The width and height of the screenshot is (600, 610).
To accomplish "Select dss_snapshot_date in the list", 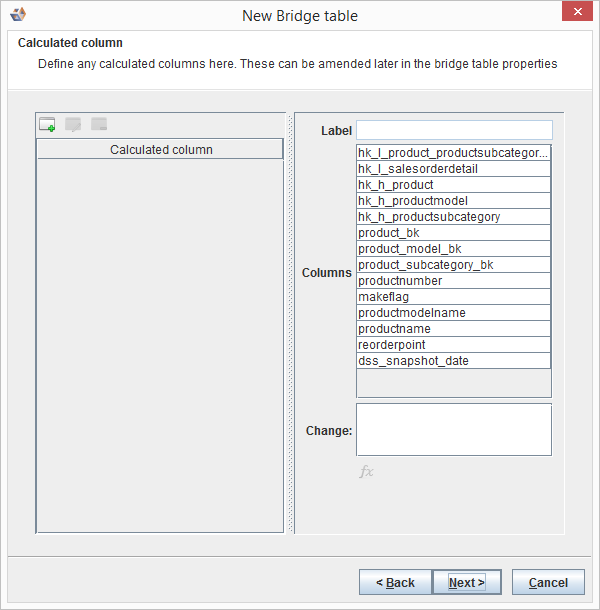I will (x=453, y=361).
